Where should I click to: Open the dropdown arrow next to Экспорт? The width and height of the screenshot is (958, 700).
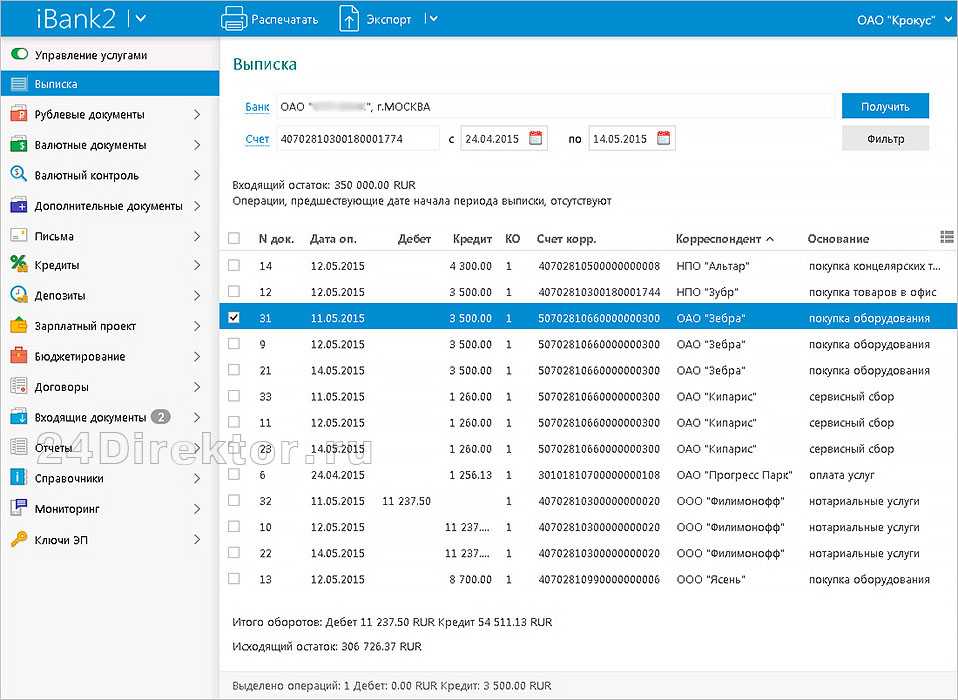click(430, 18)
